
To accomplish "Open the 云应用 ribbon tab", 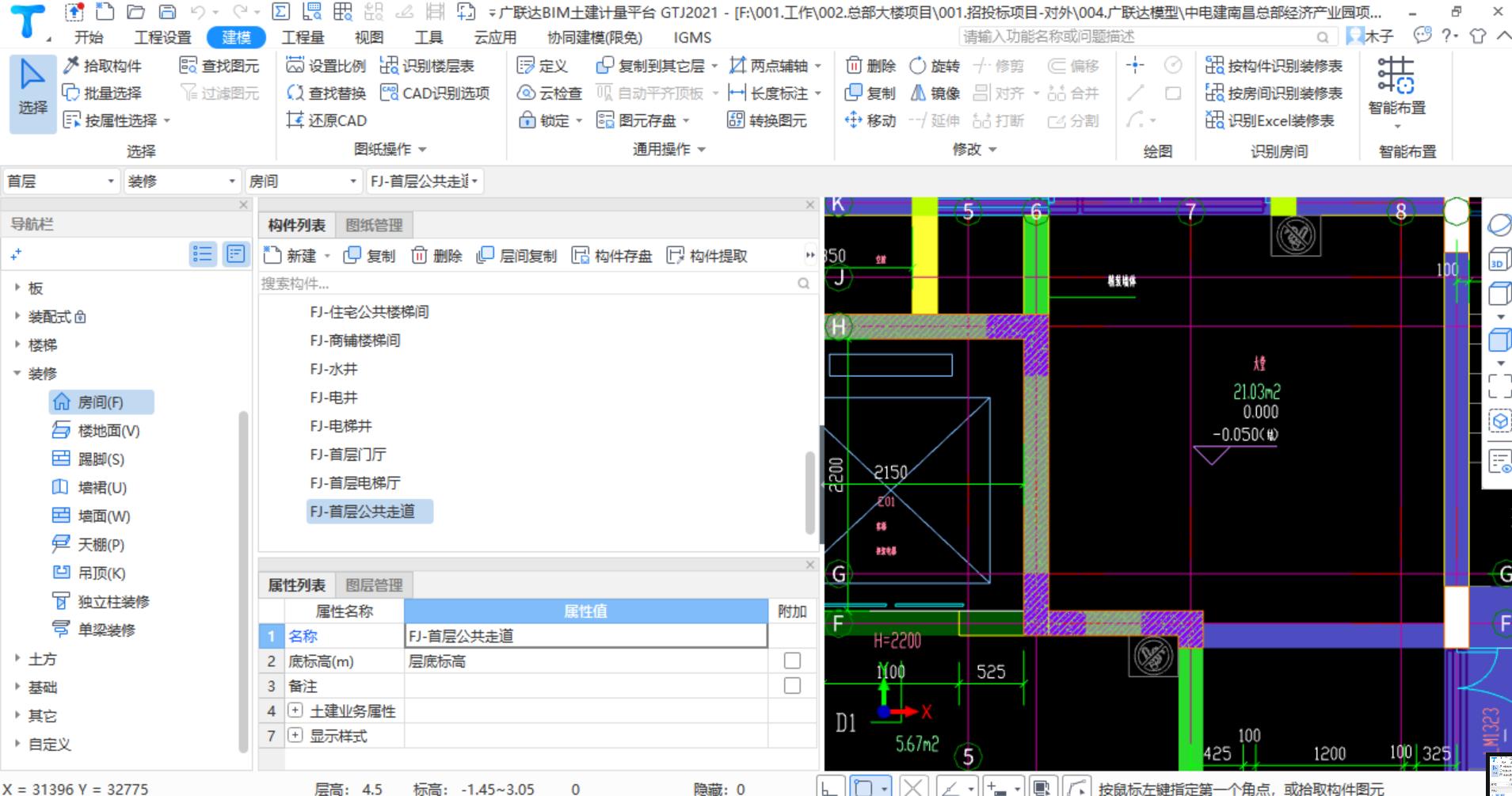I will tap(495, 37).
